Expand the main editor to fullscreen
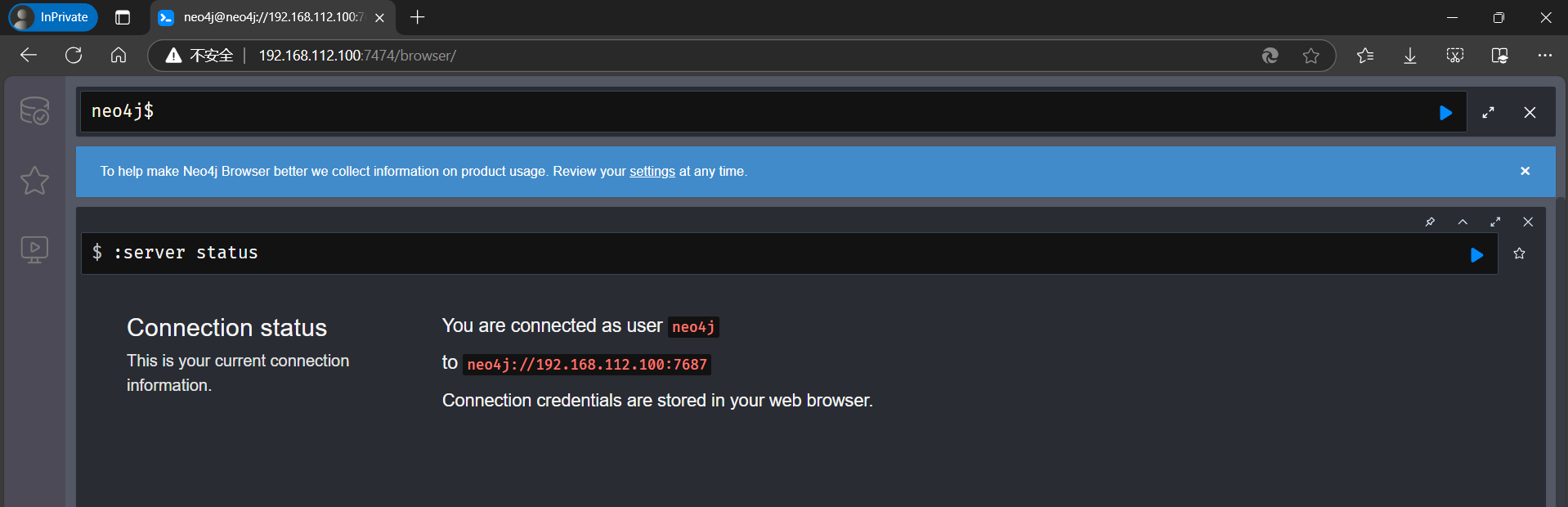Image resolution: width=1568 pixels, height=507 pixels. pos(1488,113)
